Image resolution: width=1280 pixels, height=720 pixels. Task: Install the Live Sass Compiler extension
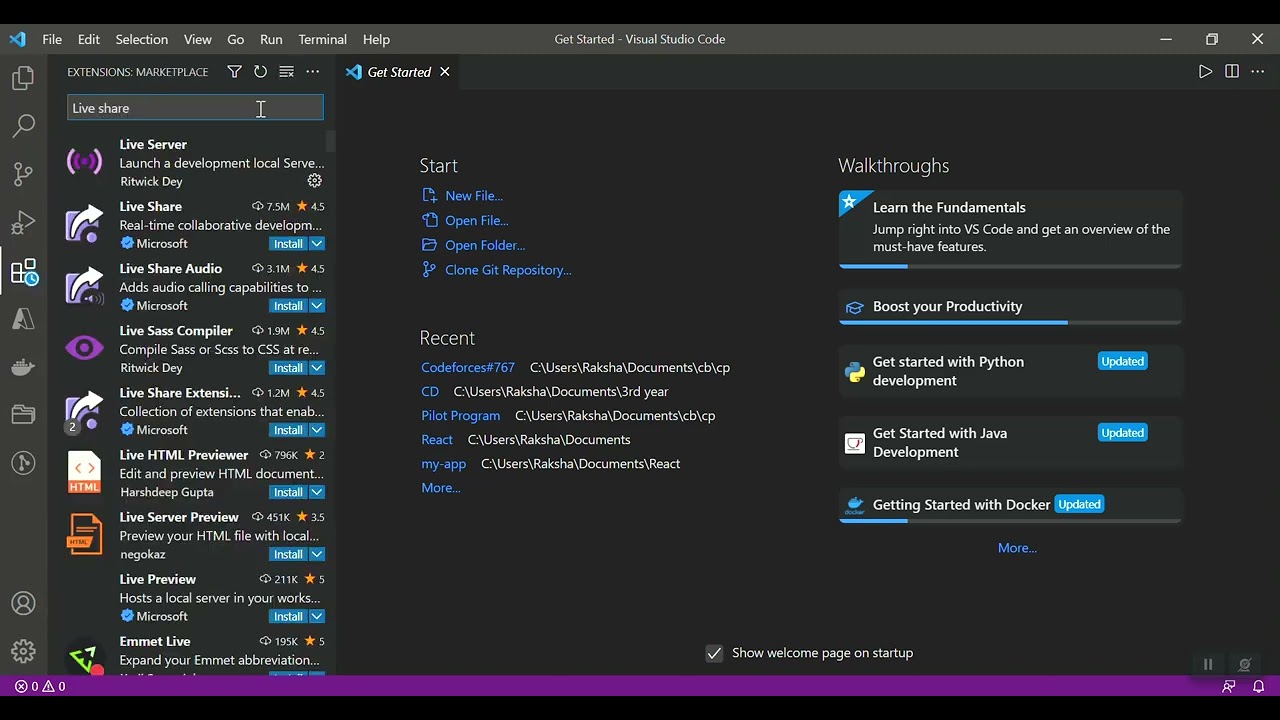tap(288, 368)
